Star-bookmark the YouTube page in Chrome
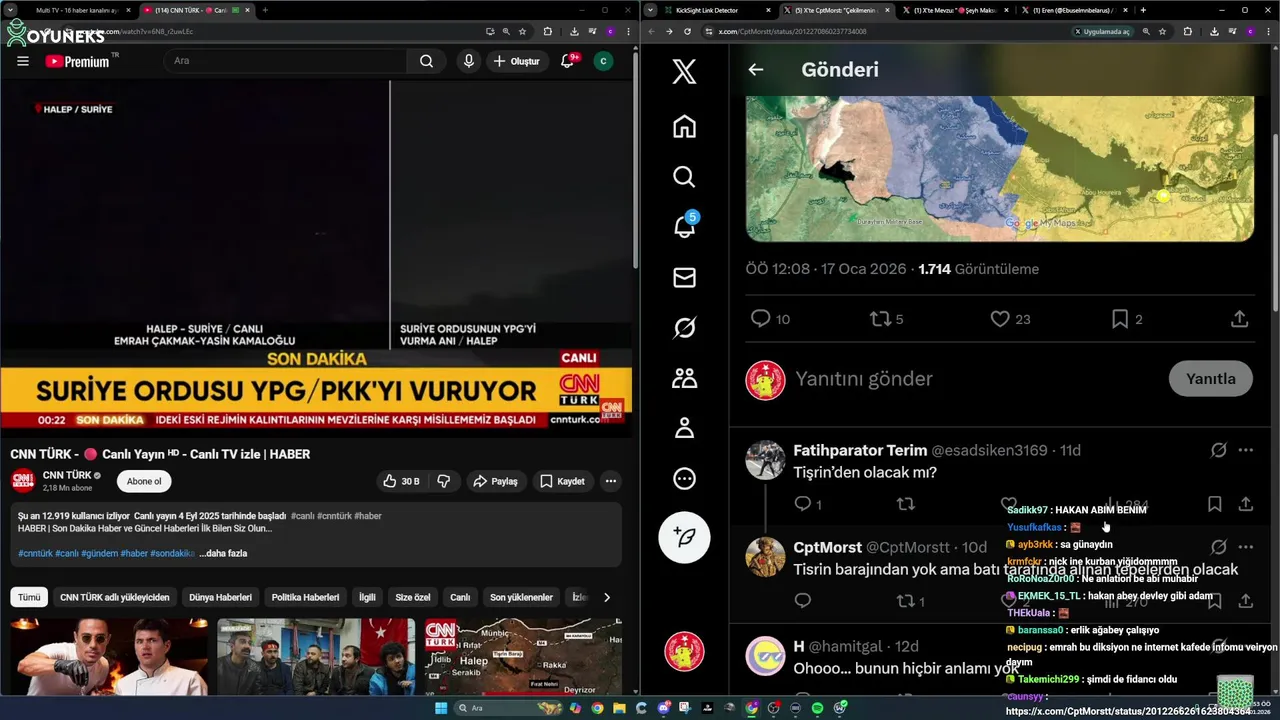Viewport: 1280px width, 720px height. (x=522, y=31)
